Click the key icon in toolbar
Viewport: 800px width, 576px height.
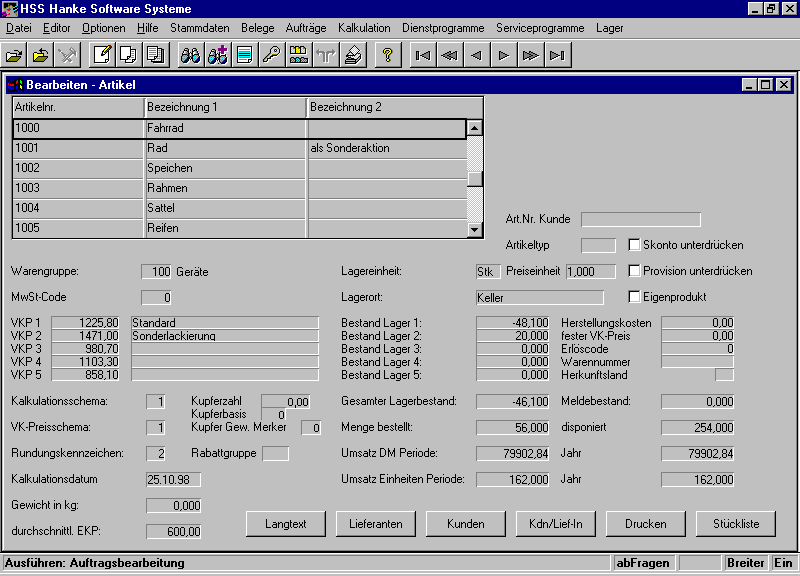(x=271, y=55)
